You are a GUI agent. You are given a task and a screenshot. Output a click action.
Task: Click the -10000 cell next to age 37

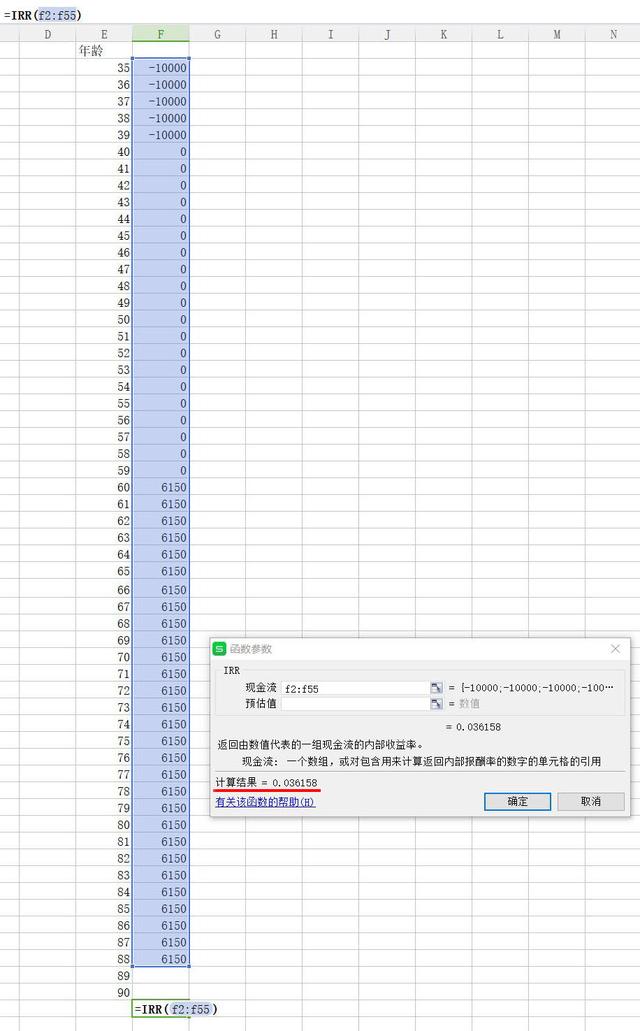pyautogui.click(x=160, y=101)
